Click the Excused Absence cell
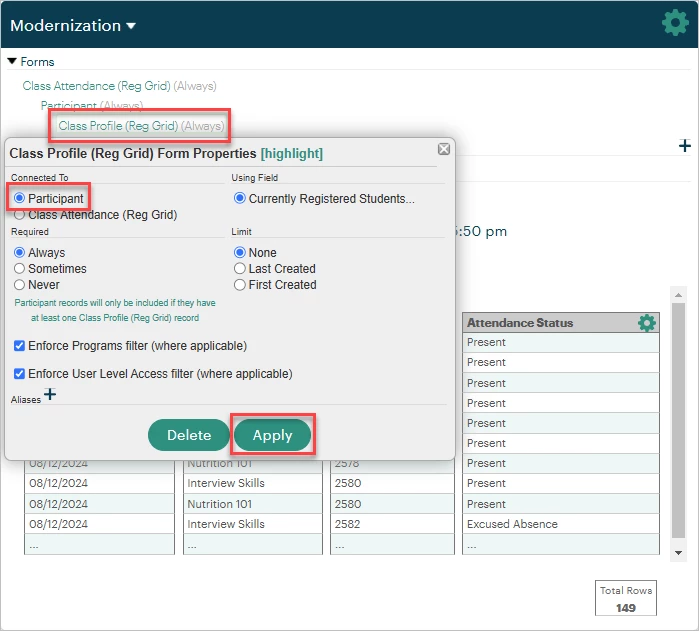 pos(561,524)
